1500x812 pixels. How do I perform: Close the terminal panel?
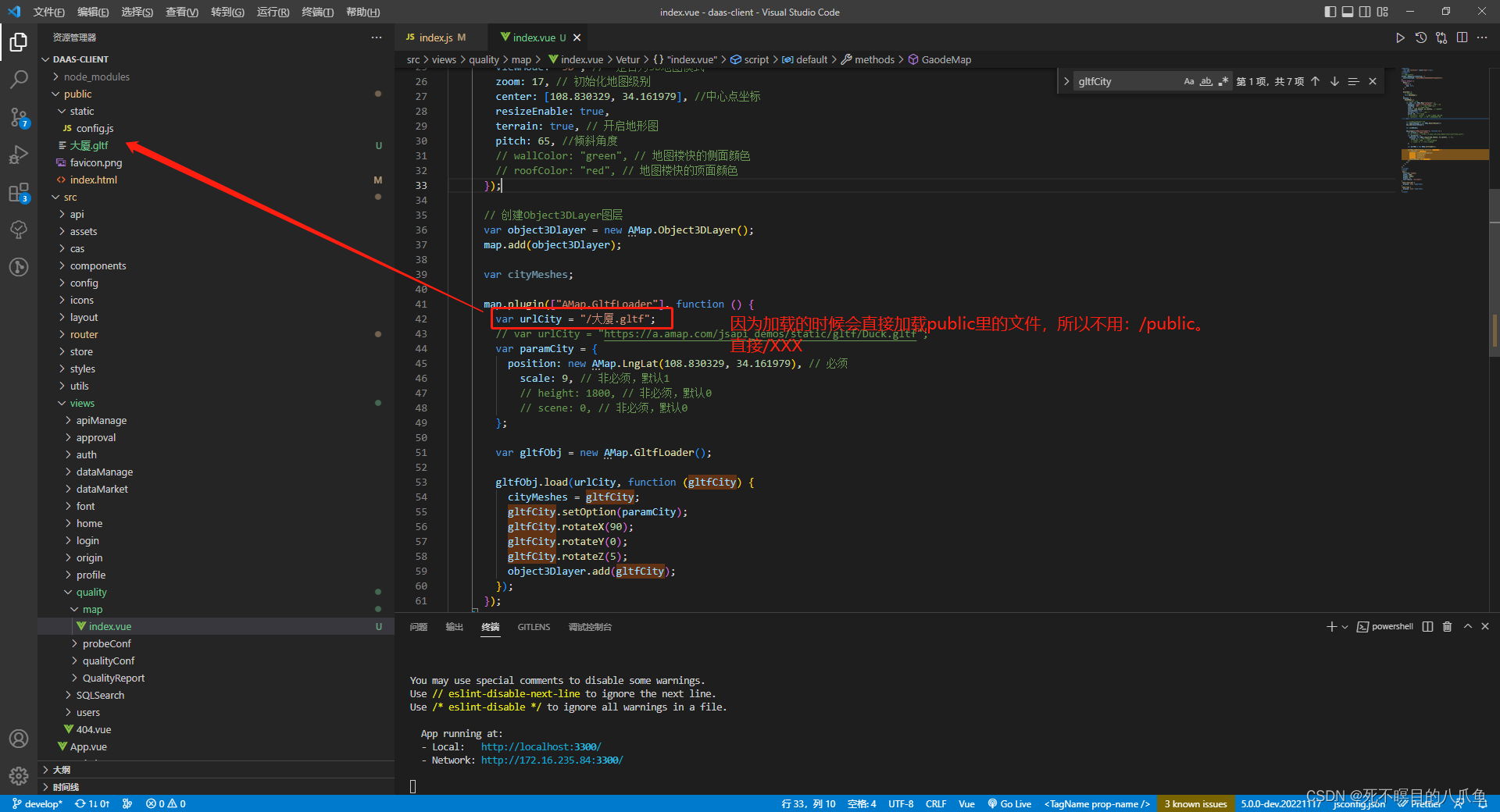click(1485, 626)
